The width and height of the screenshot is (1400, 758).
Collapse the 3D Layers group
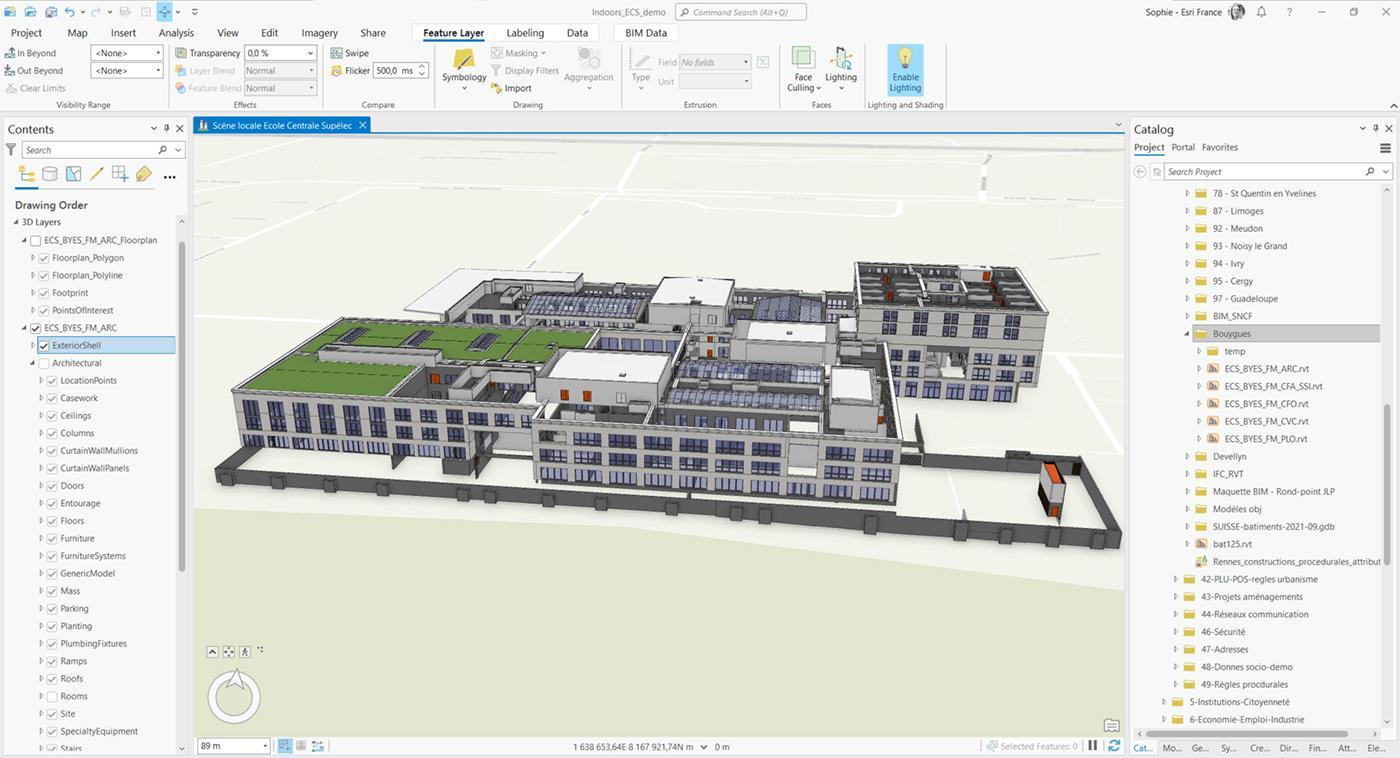point(15,222)
